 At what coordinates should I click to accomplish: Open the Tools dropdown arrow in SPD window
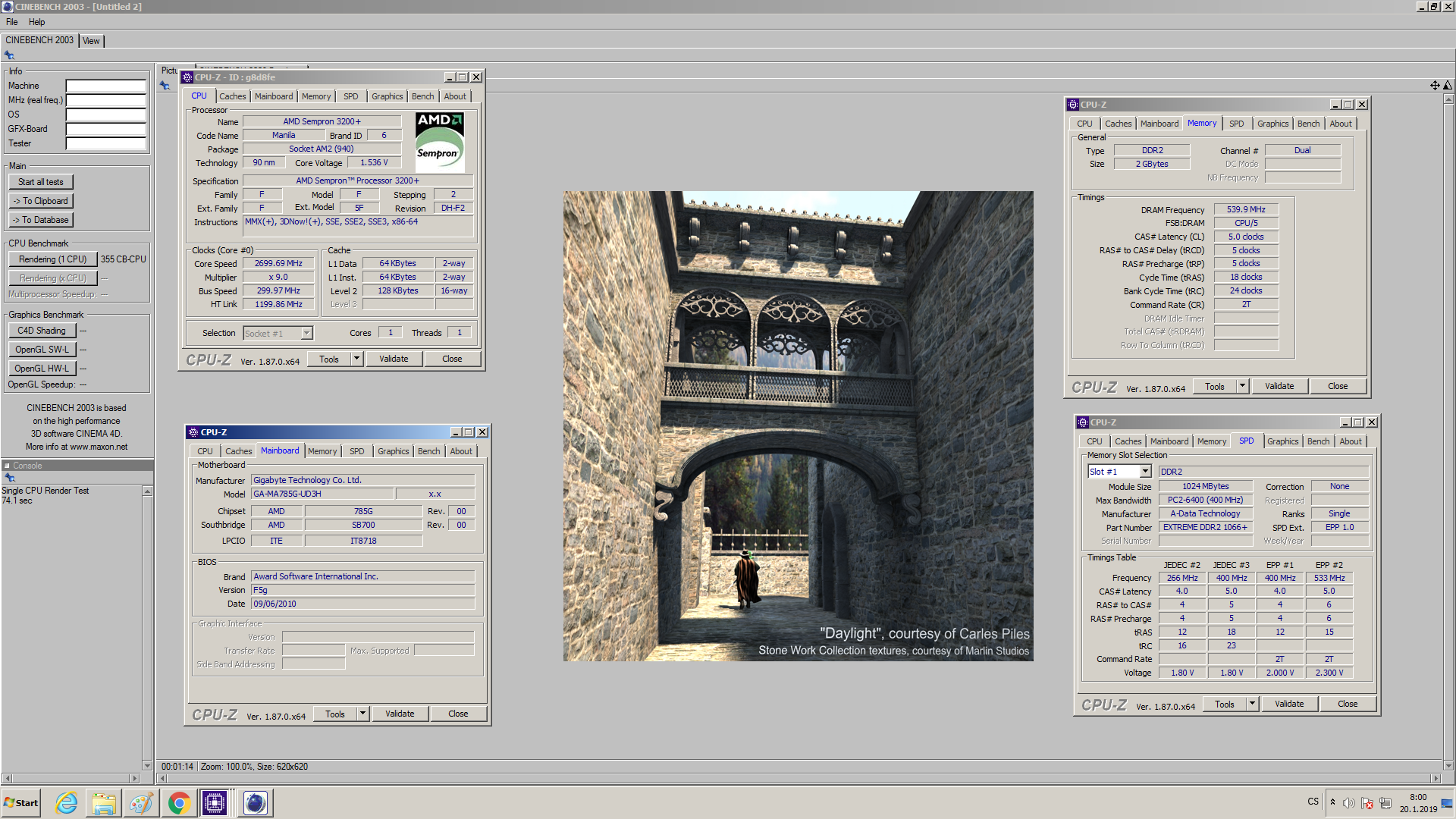(1253, 704)
